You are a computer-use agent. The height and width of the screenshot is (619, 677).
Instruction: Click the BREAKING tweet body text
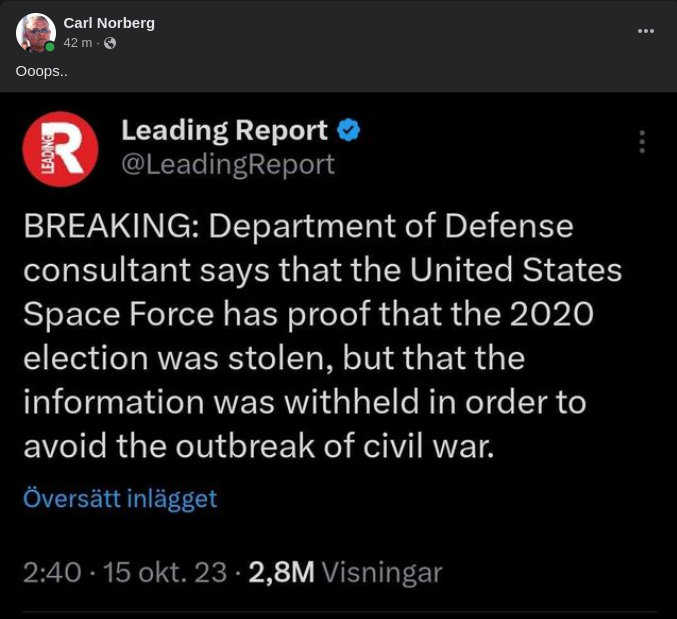pyautogui.click(x=300, y=335)
